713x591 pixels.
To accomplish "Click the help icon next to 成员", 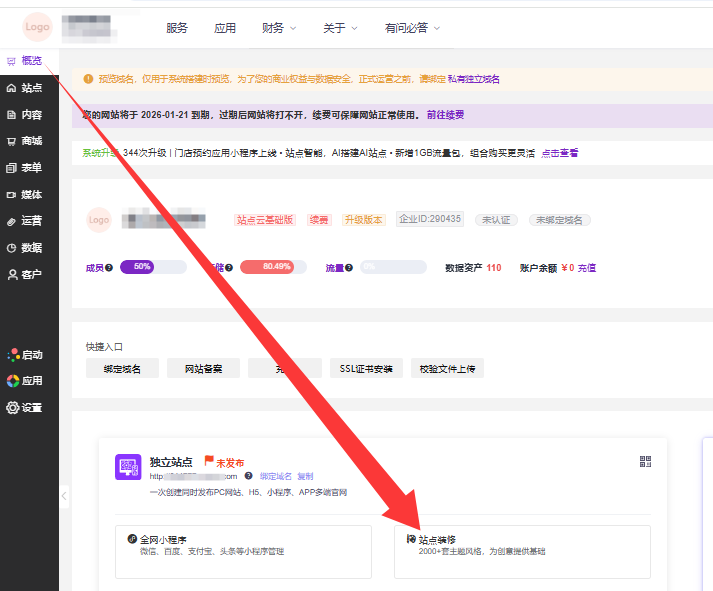I will 109,268.
